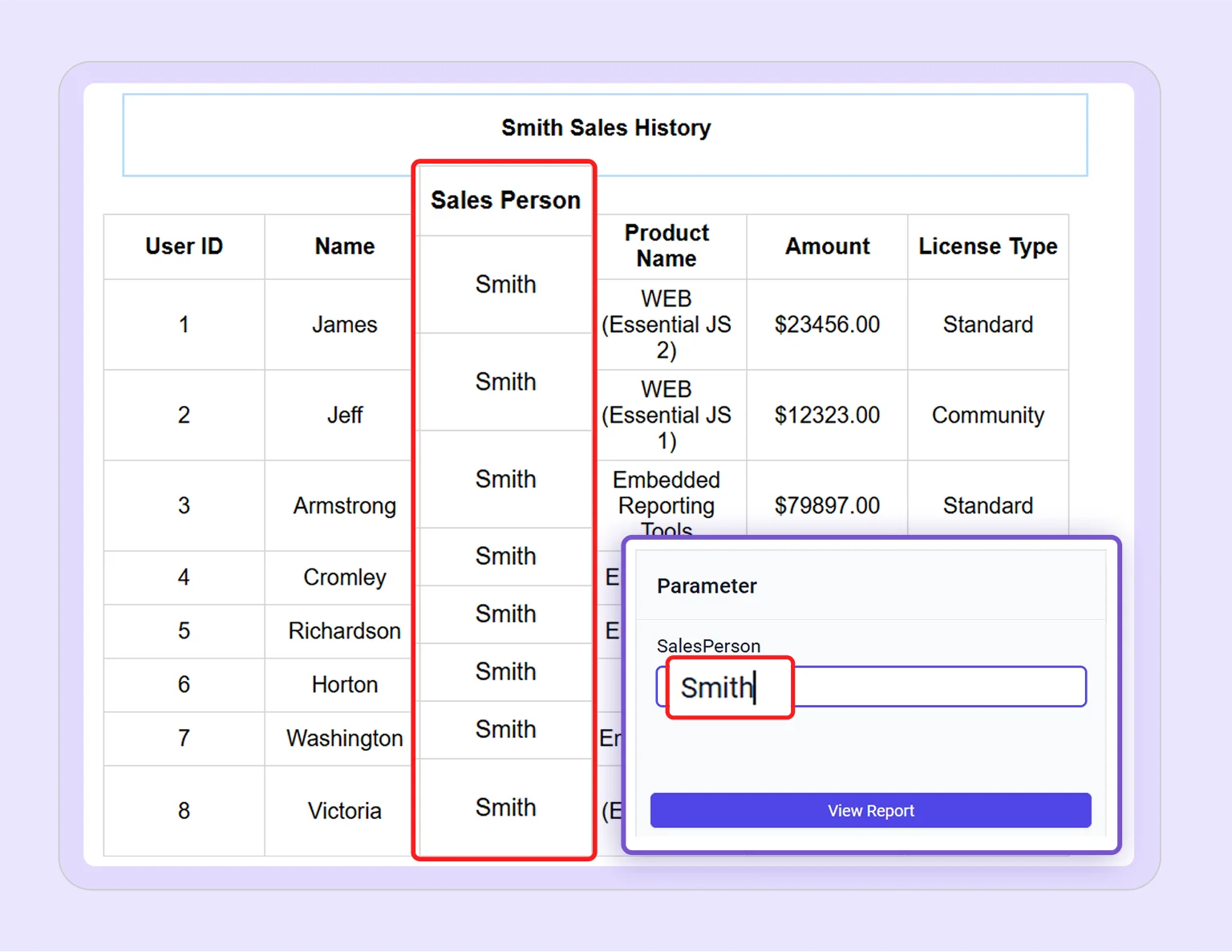Click the Amount column header
Viewport: 1232px width, 952px height.
(826, 246)
